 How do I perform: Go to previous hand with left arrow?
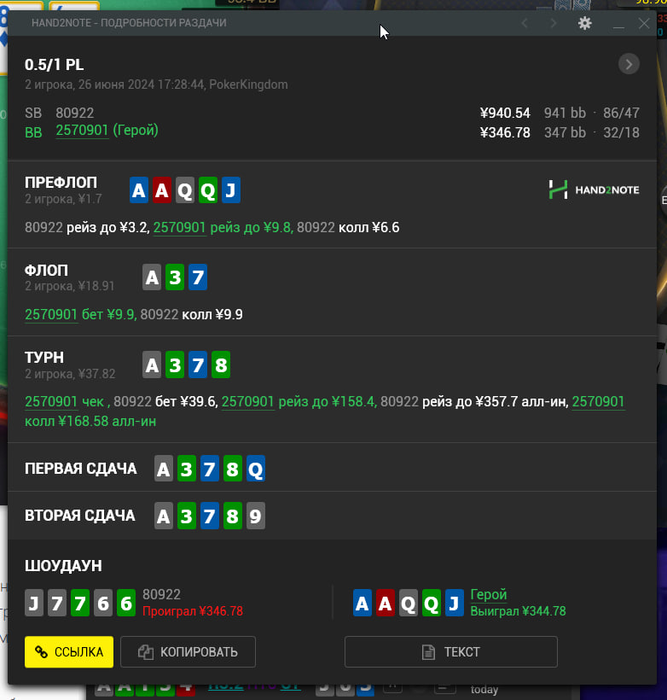525,23
